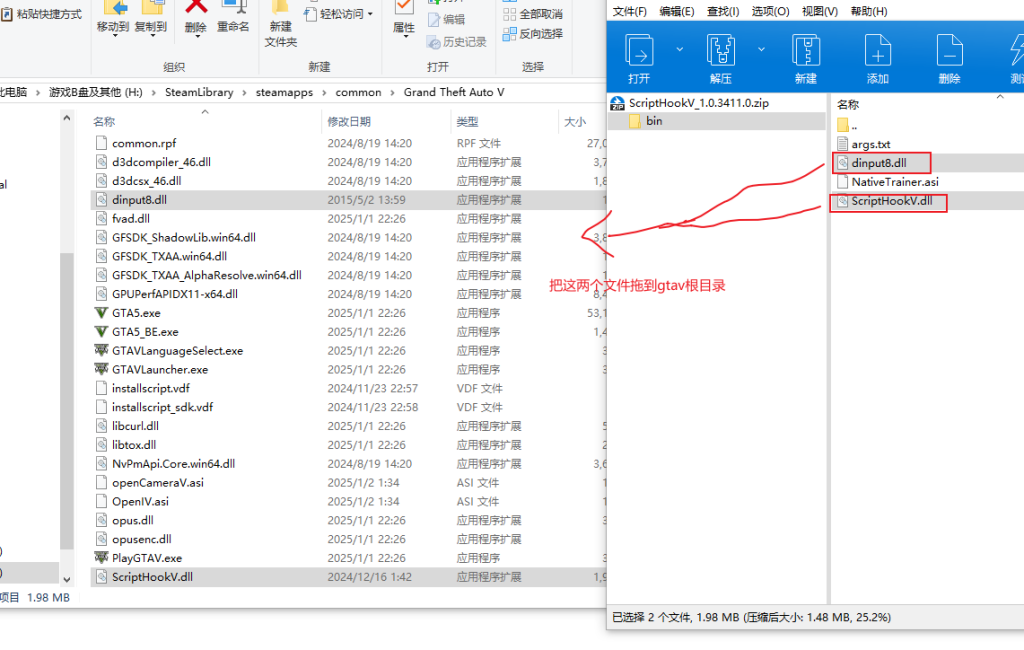Select GTA5.exe application icon

click(101, 313)
